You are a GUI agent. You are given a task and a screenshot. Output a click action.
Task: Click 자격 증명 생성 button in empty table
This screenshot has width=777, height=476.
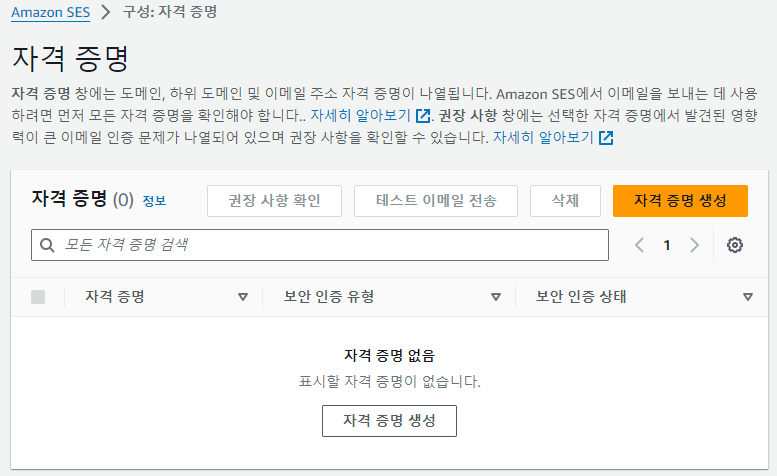click(x=389, y=421)
